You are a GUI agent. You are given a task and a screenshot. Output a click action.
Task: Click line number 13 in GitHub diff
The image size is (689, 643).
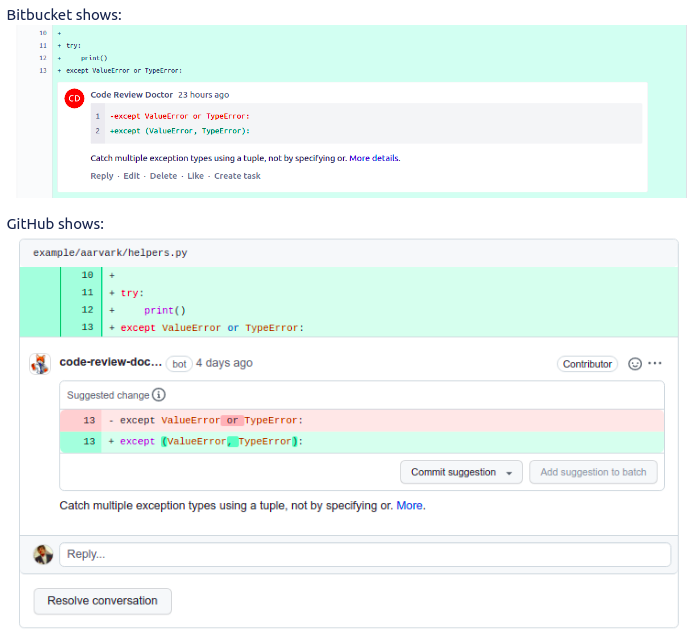(x=87, y=327)
